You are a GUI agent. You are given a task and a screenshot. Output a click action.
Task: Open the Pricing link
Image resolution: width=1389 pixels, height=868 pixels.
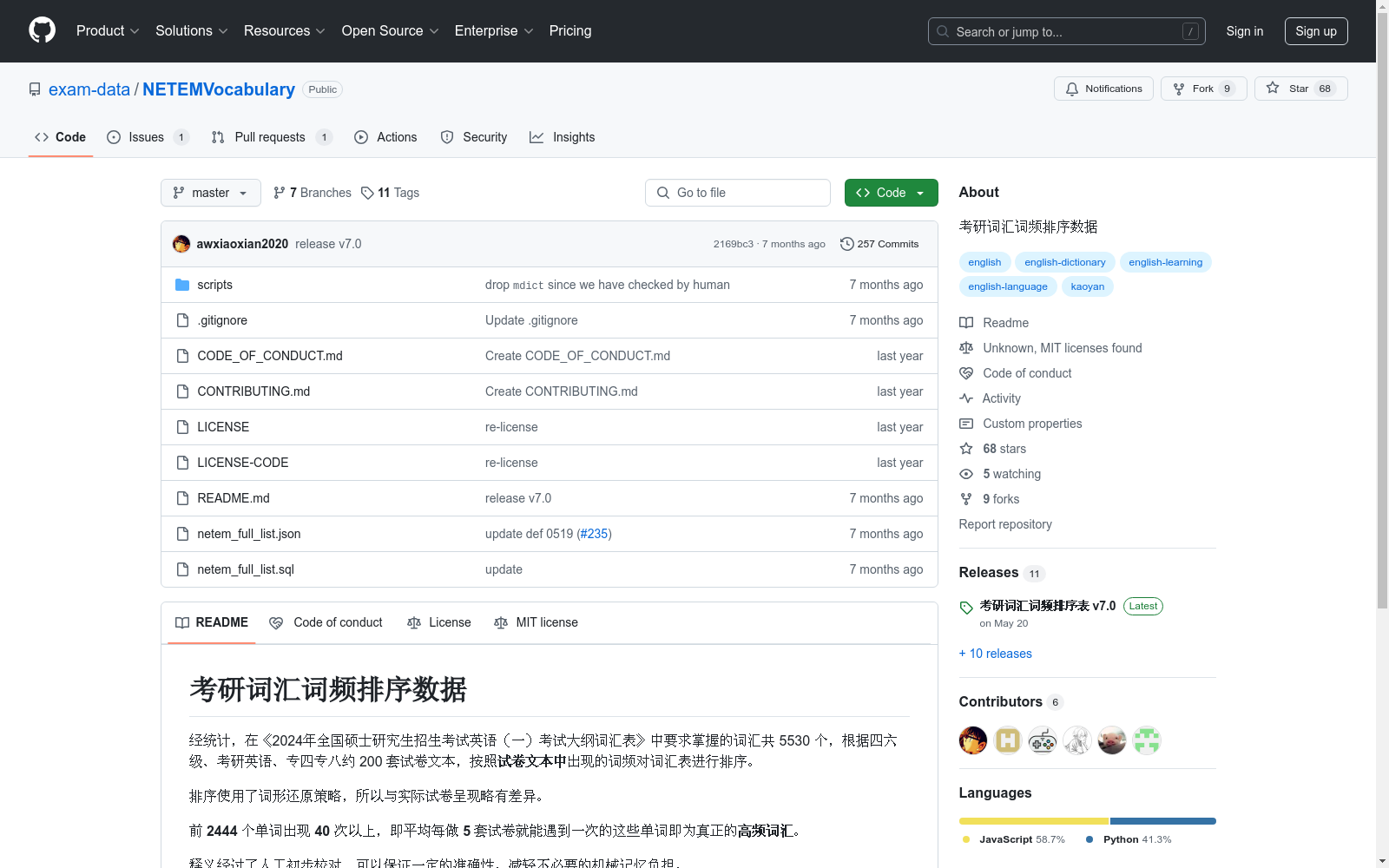point(570,30)
